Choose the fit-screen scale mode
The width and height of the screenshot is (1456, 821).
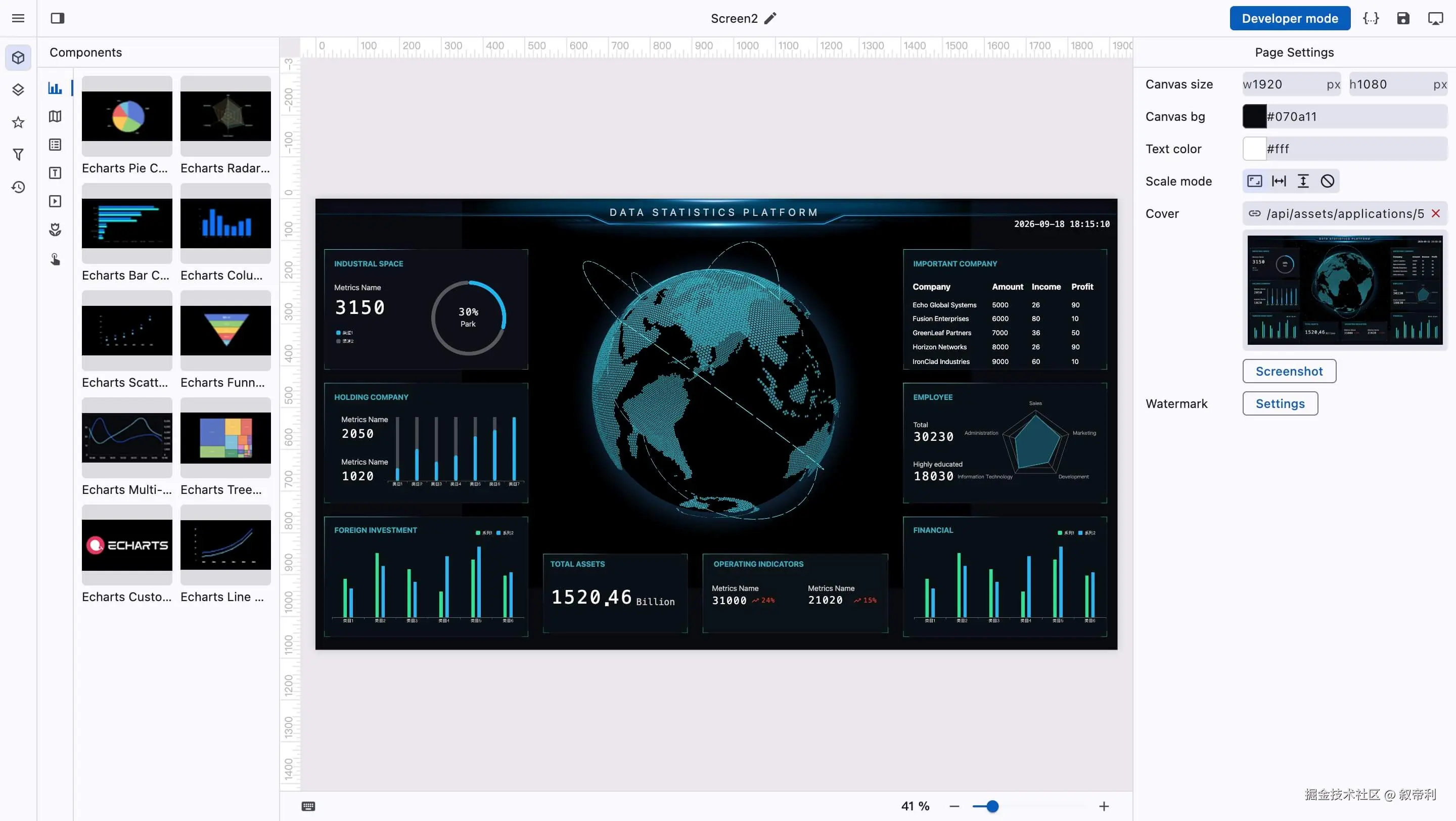(x=1254, y=181)
